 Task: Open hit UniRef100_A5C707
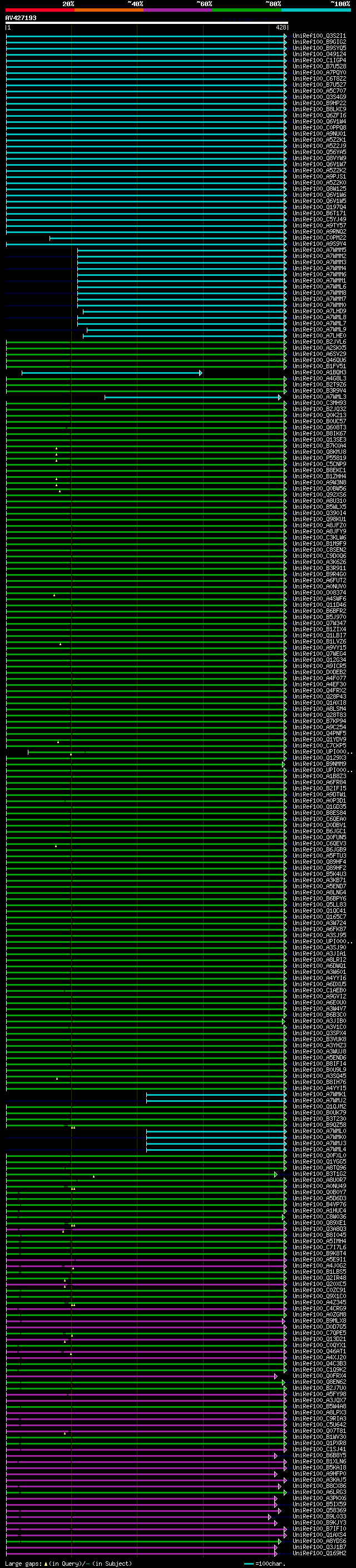(319, 91)
